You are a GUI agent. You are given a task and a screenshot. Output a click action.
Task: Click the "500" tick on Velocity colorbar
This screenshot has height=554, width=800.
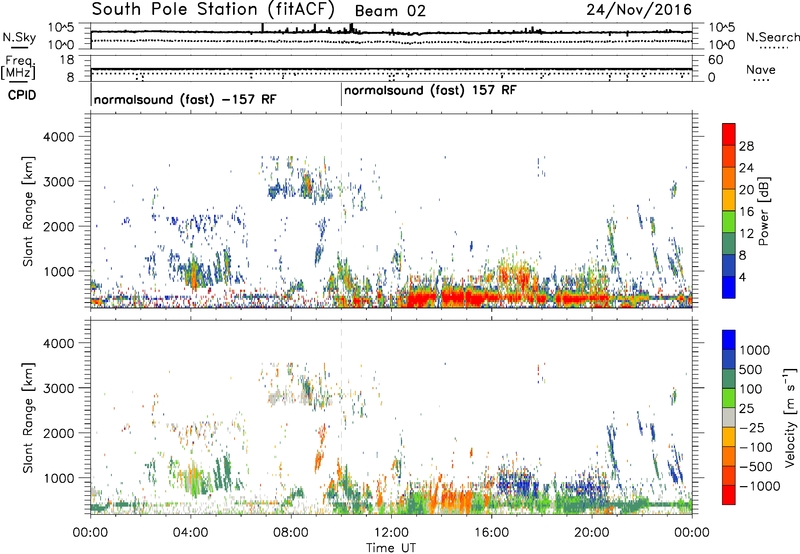pos(751,370)
